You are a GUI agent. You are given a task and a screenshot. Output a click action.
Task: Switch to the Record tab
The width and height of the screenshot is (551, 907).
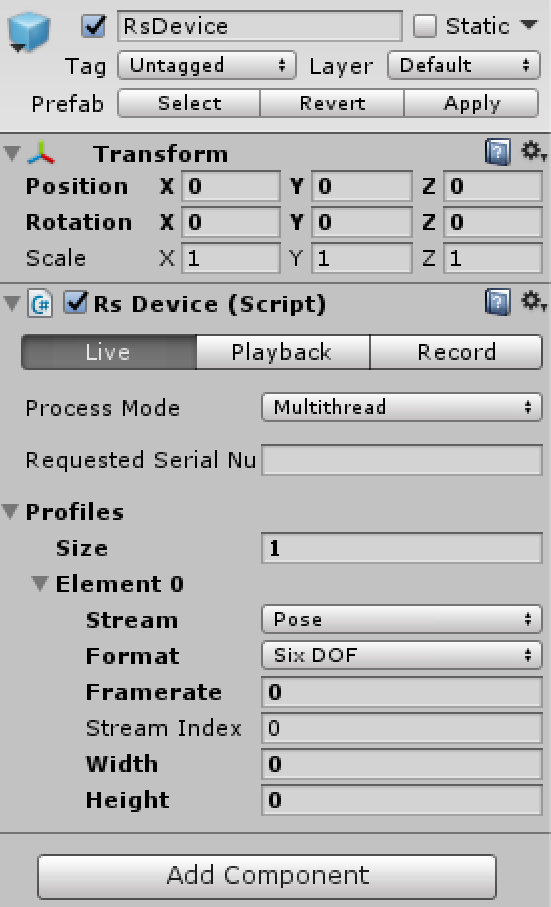pyautogui.click(x=456, y=352)
